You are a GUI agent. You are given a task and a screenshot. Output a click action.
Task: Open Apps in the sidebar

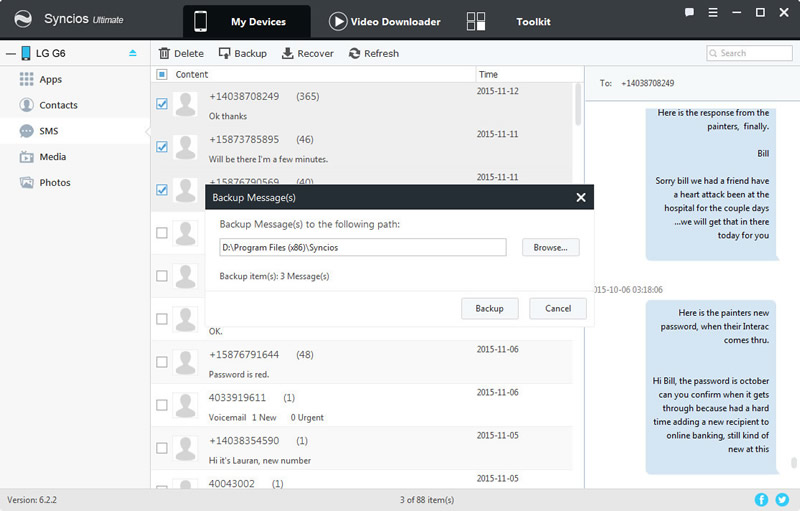(51, 79)
